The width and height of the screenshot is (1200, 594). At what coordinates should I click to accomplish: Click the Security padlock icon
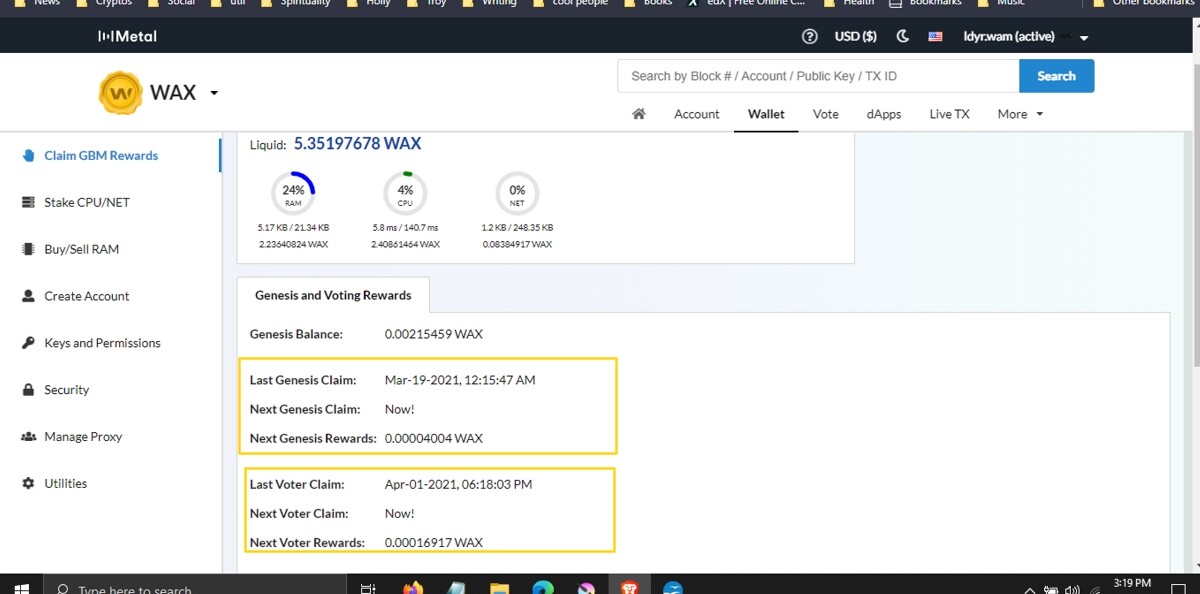28,390
